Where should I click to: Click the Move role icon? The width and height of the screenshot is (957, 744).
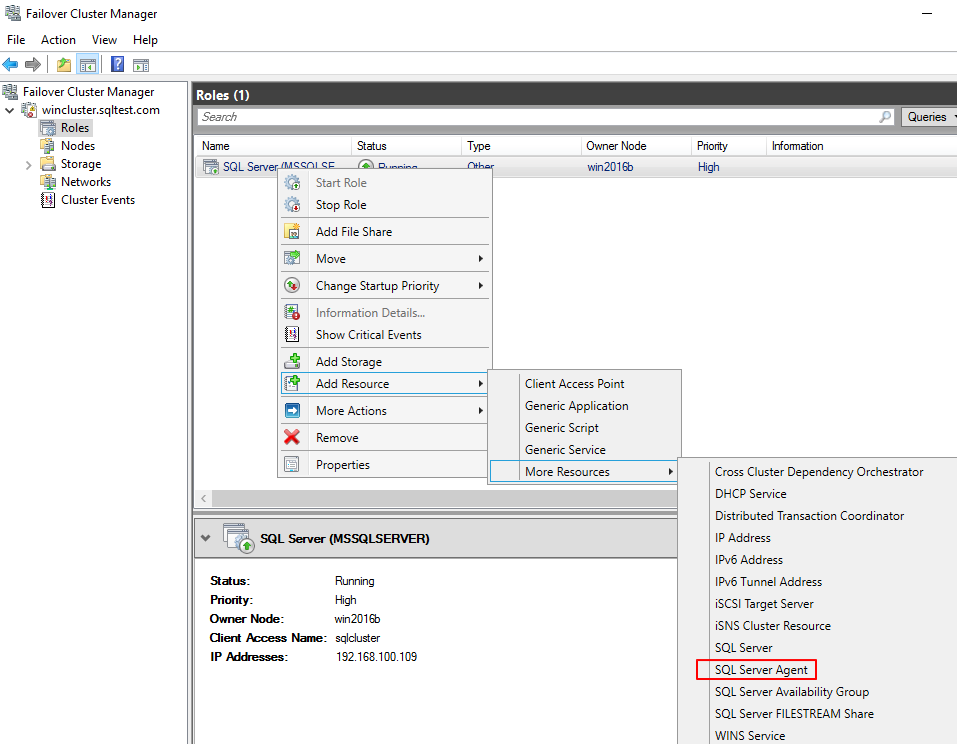[292, 258]
